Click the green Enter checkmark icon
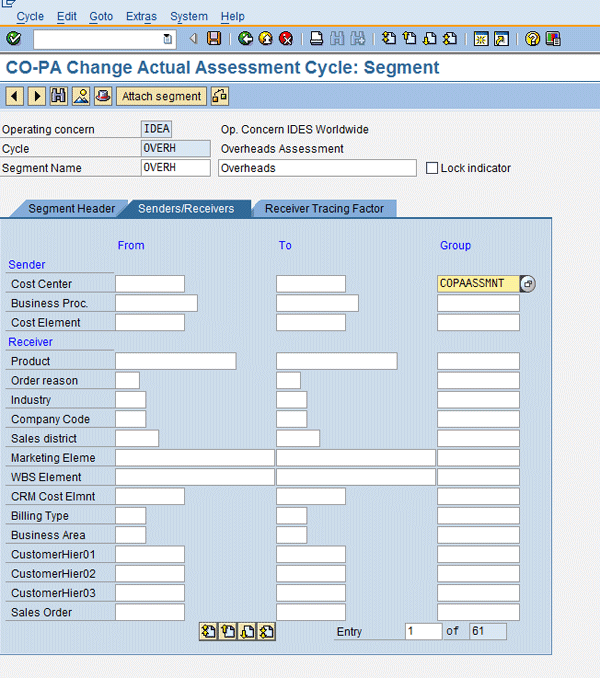Screen dimensions: 600x678 coord(13,39)
